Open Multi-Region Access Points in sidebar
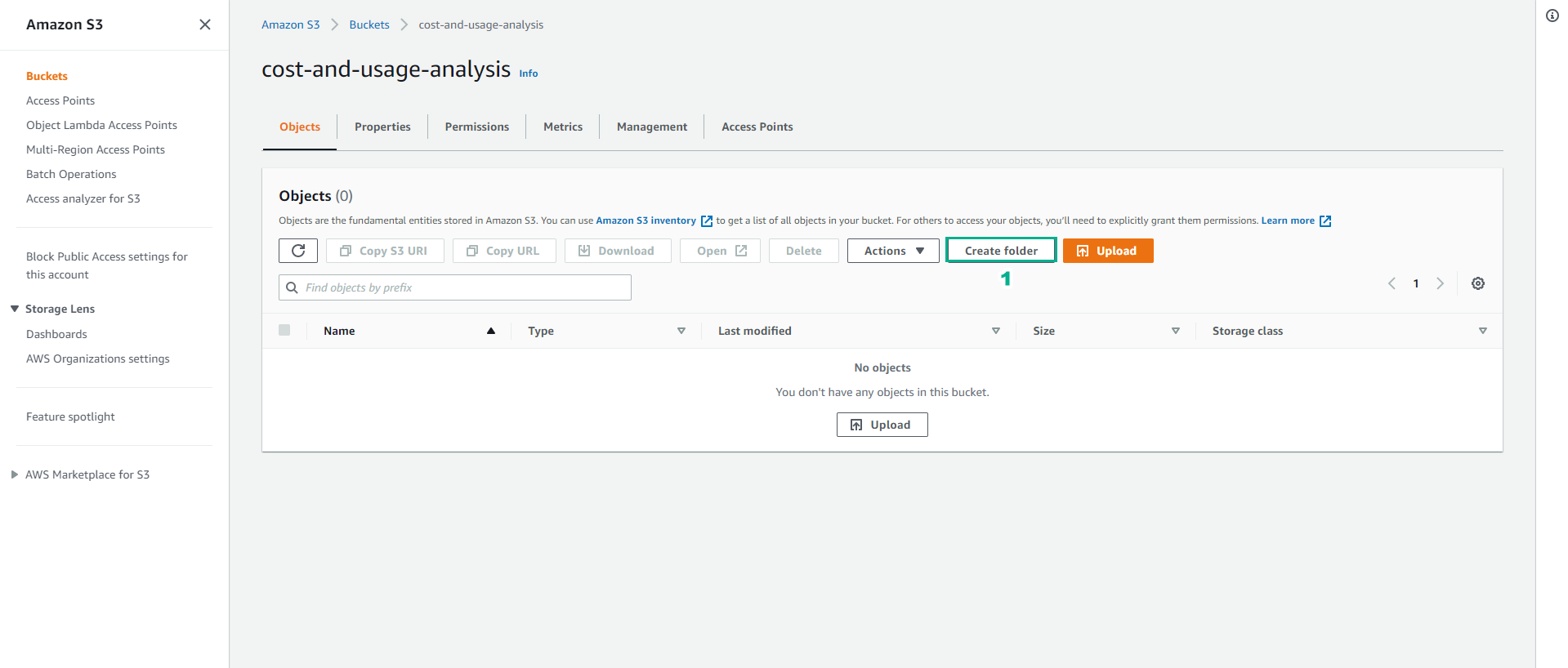The image size is (1568, 668). (96, 149)
